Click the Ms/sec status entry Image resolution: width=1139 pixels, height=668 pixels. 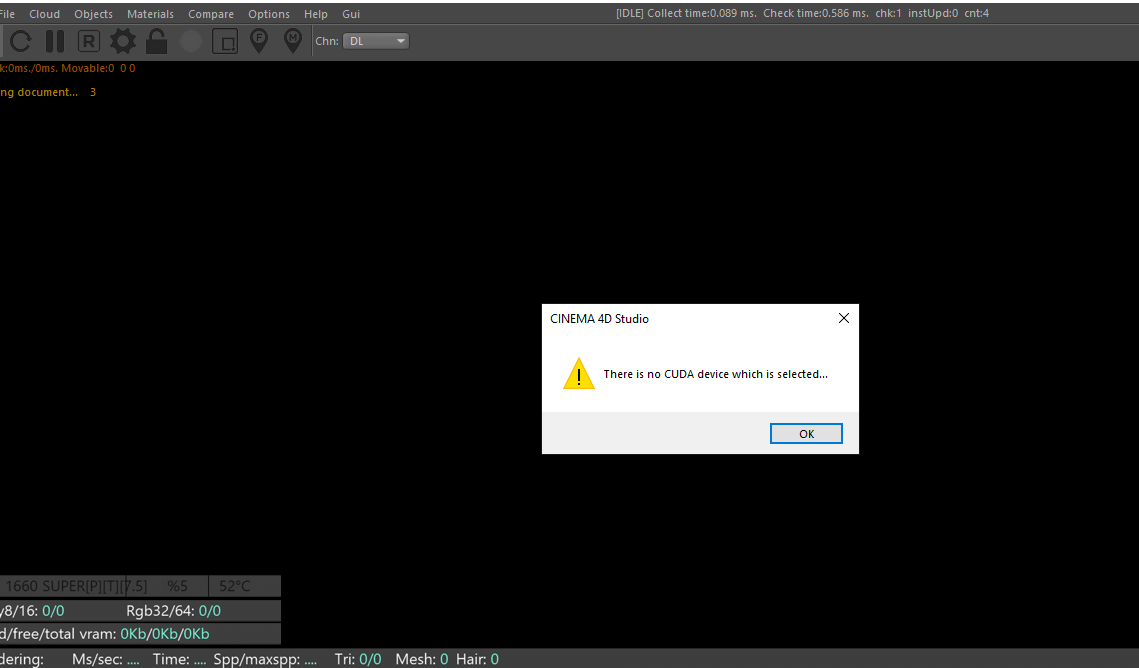click(105, 659)
